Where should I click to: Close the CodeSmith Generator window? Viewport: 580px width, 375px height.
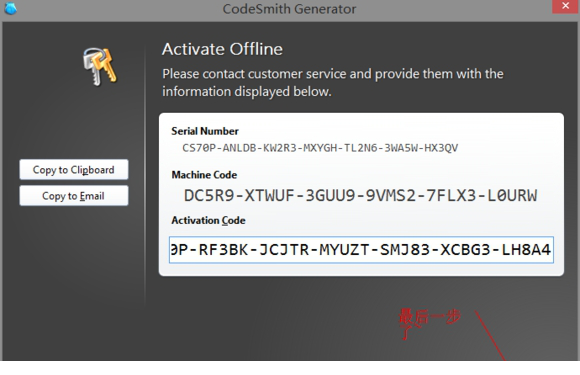[565, 6]
